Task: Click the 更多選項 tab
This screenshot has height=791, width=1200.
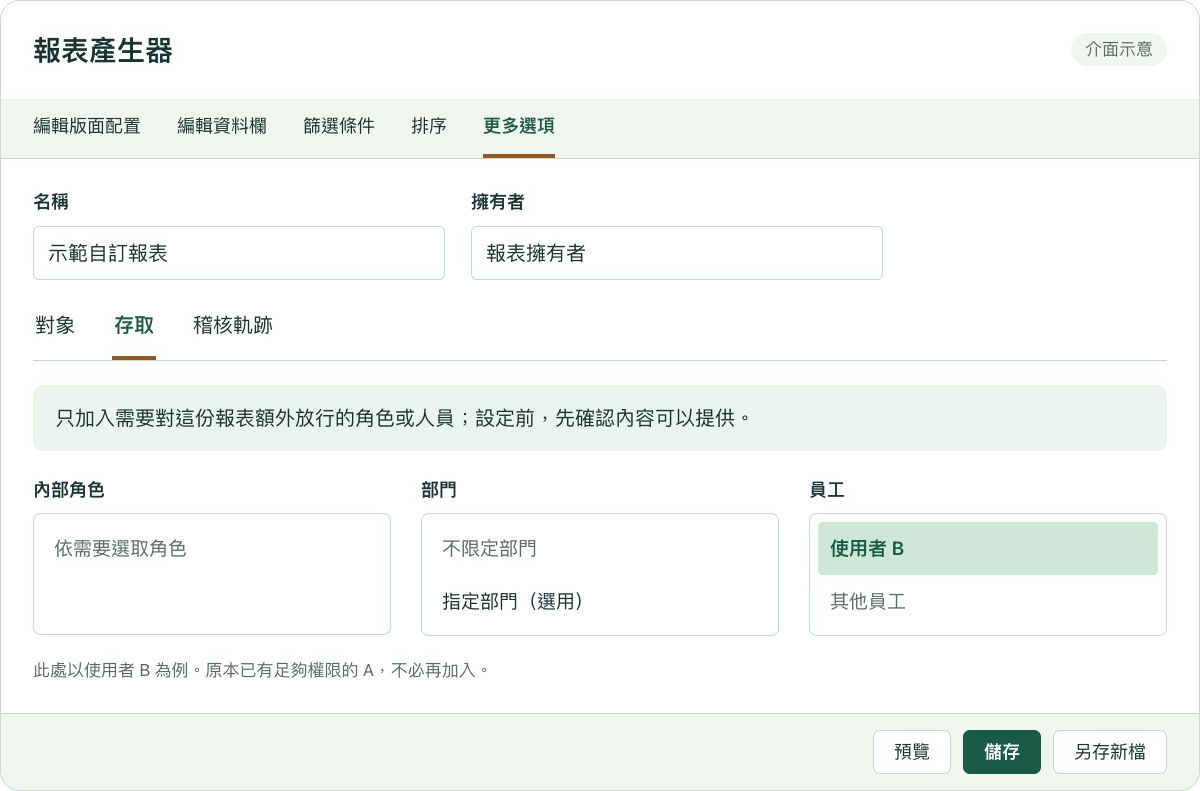Action: click(519, 127)
